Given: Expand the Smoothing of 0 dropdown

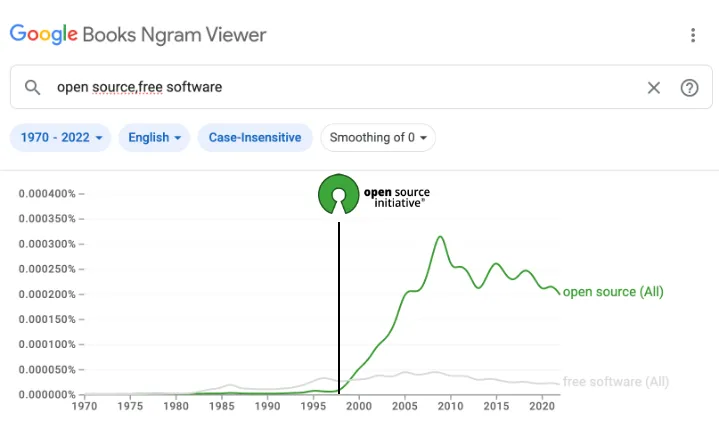Looking at the screenshot, I should (378, 137).
